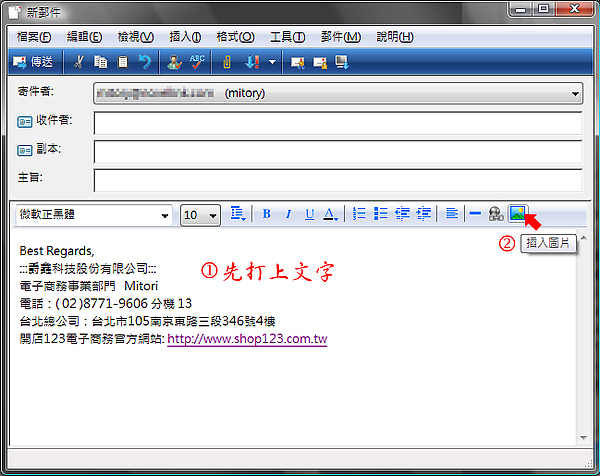This screenshot has height=476, width=600.
Task: Toggle italic formatting
Action: point(289,214)
